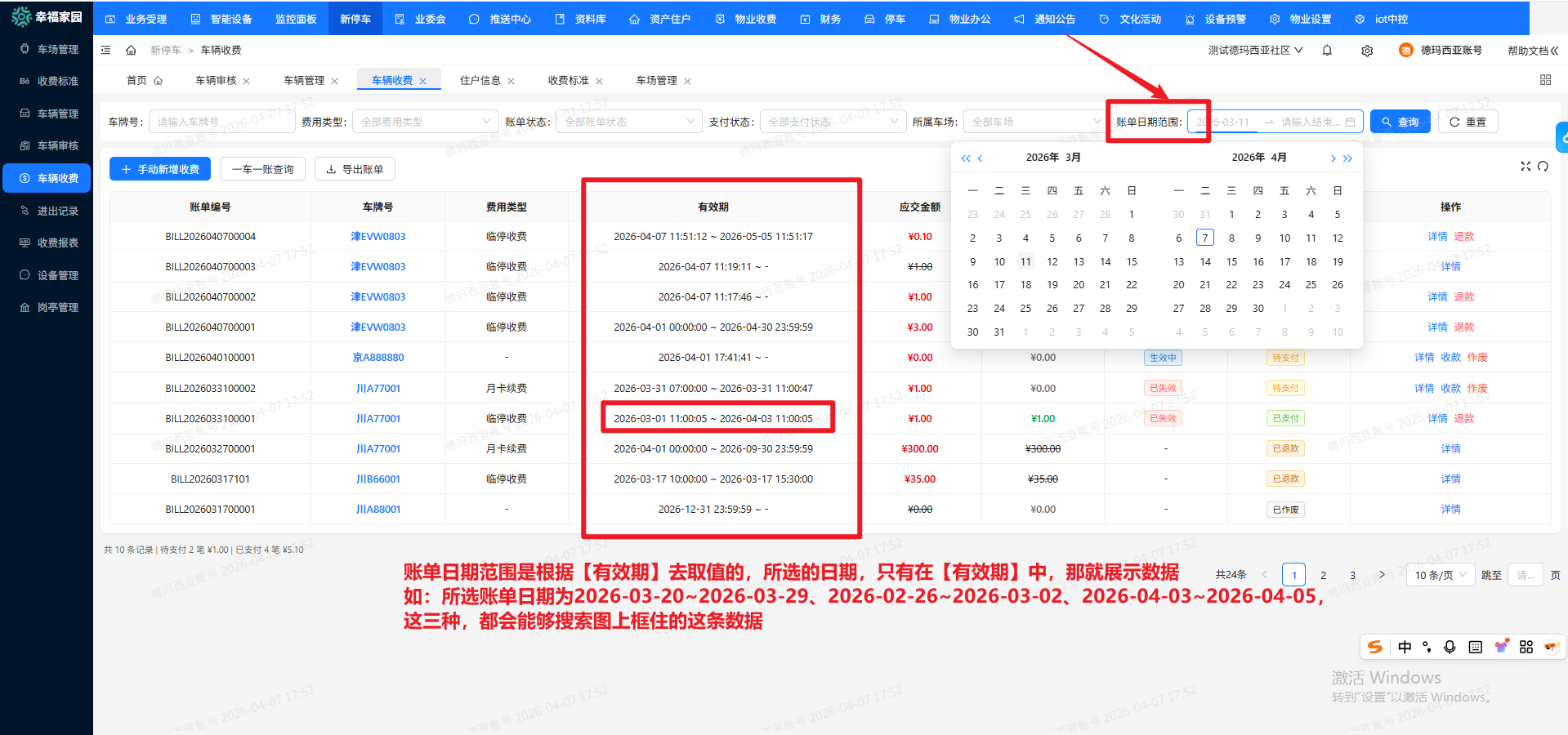Go to previous month in calendar
The width and height of the screenshot is (1568, 735).
[980, 158]
